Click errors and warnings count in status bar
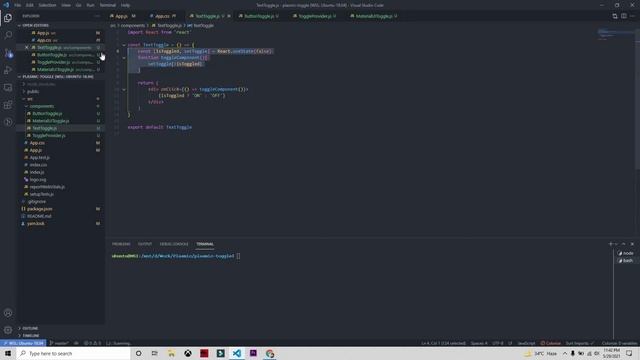 [92, 343]
